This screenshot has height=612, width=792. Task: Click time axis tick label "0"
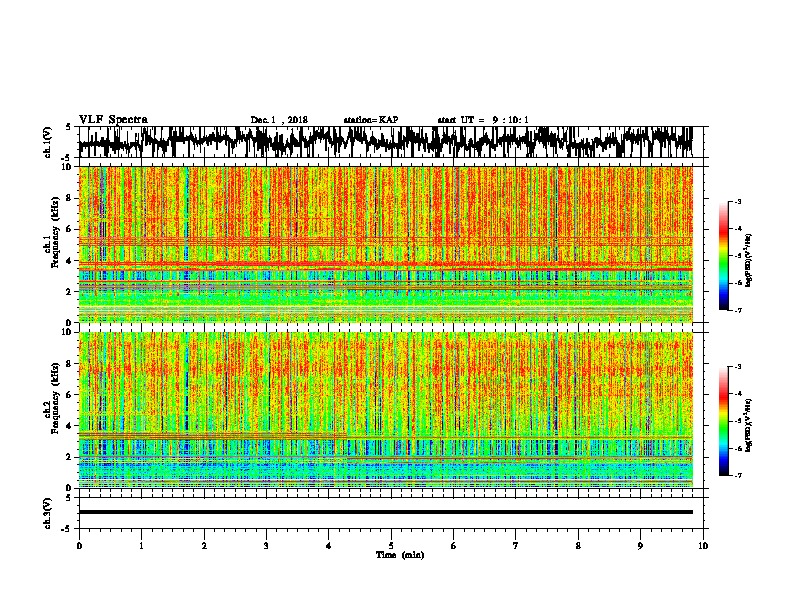click(x=79, y=546)
